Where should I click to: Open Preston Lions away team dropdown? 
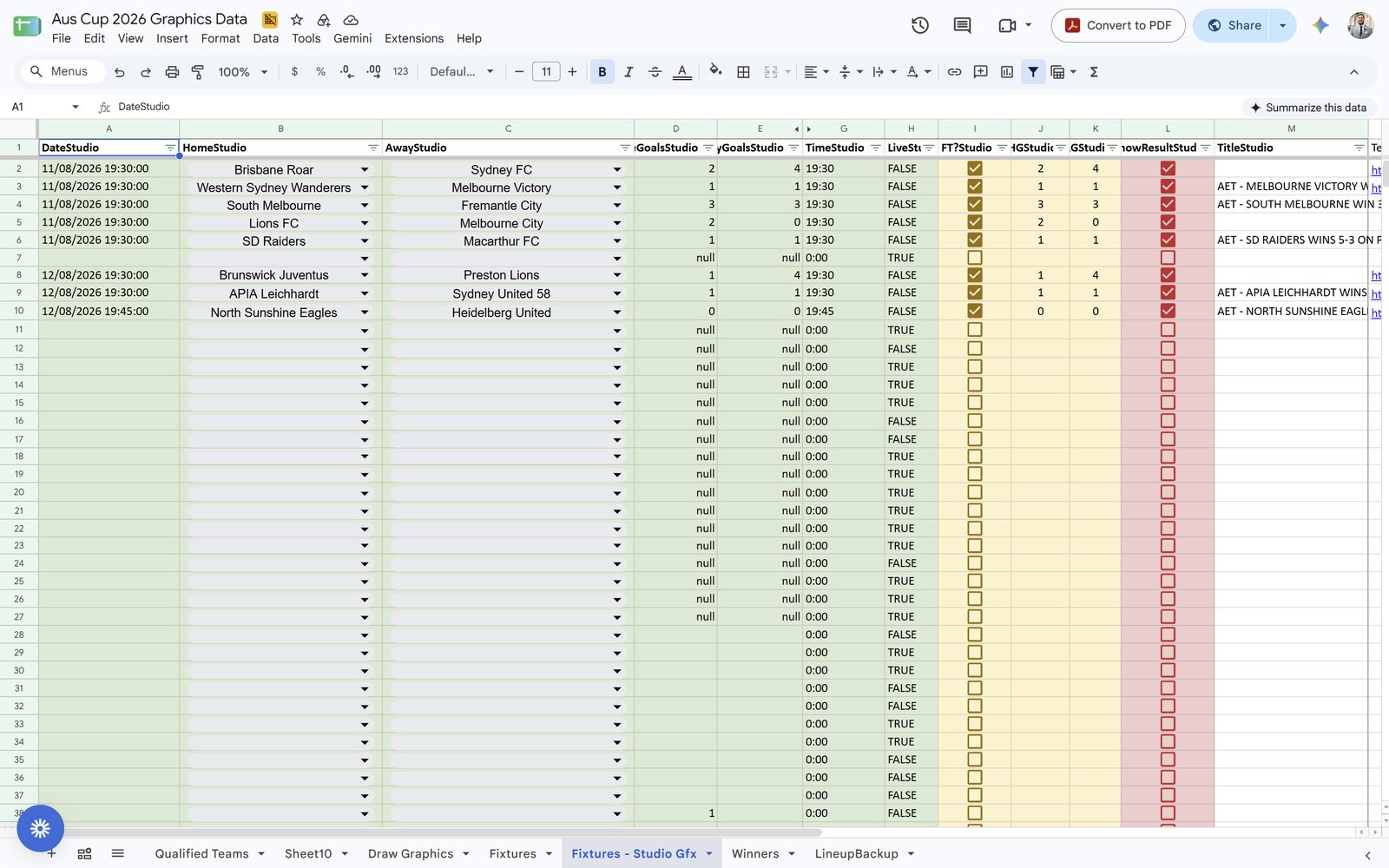point(617,275)
